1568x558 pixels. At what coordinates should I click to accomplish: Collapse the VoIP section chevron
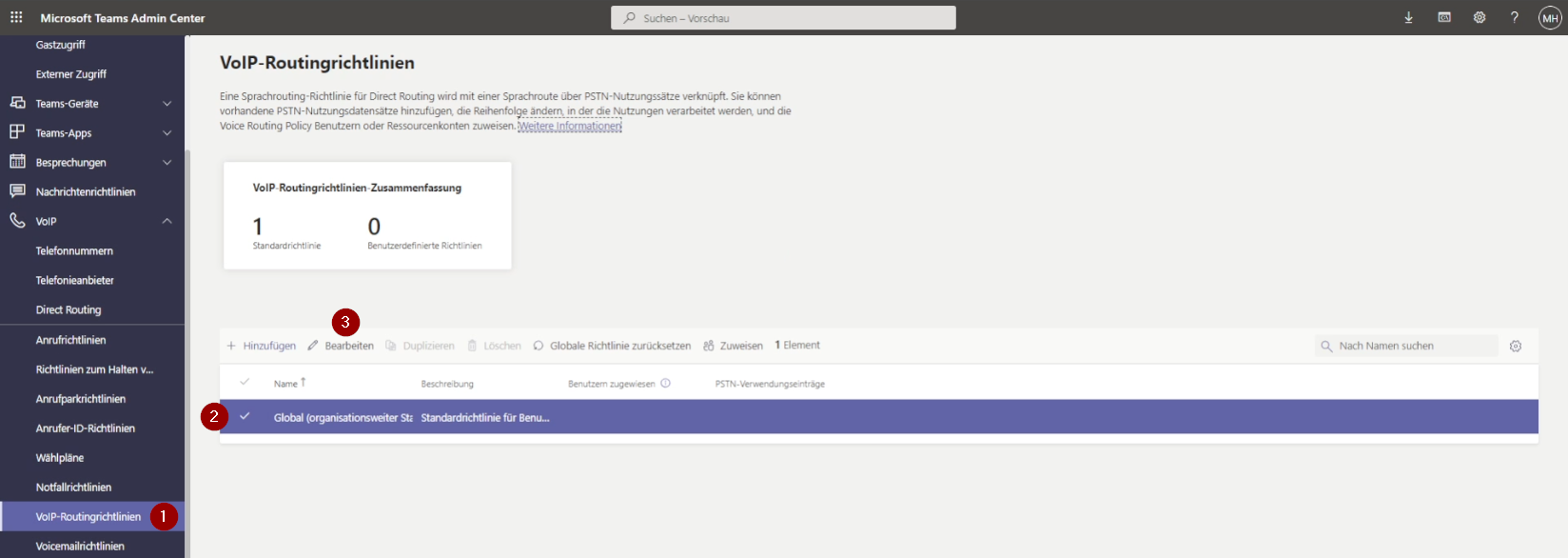point(167,221)
